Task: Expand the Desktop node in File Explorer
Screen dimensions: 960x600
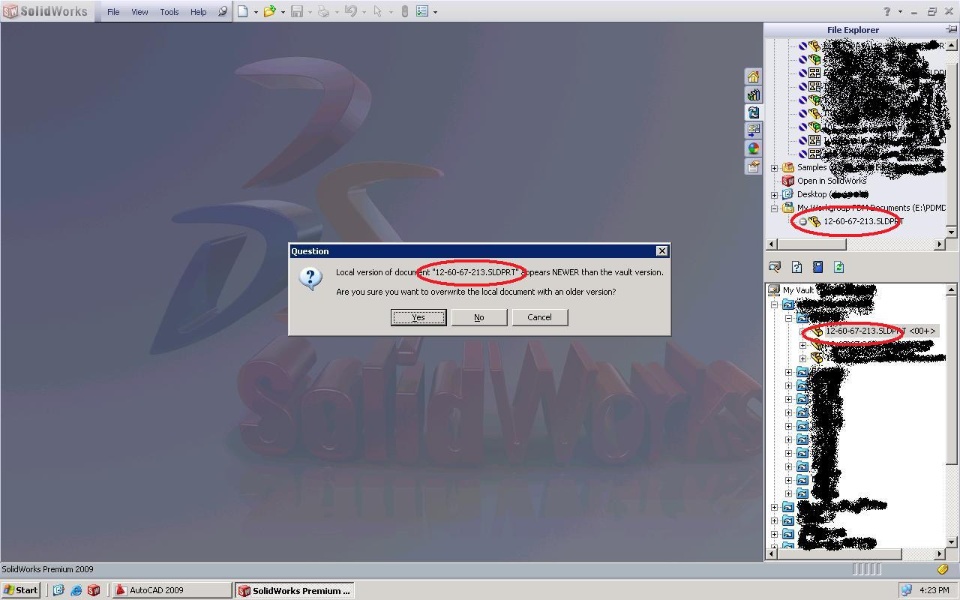Action: (x=774, y=195)
